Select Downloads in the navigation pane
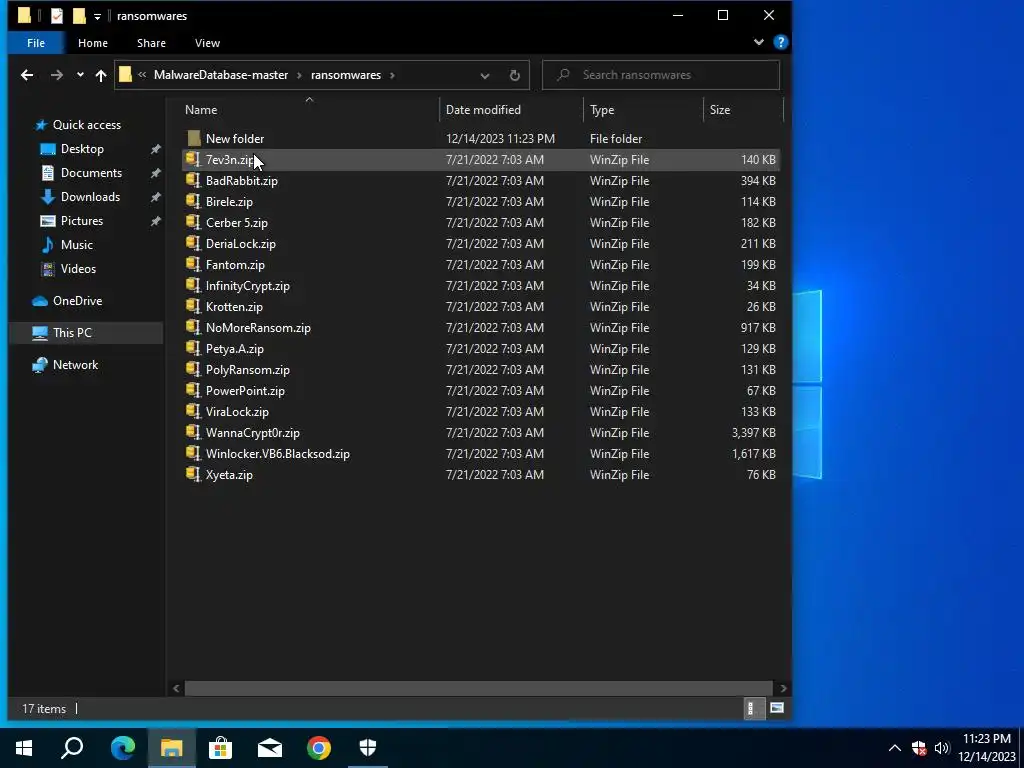 click(x=90, y=197)
